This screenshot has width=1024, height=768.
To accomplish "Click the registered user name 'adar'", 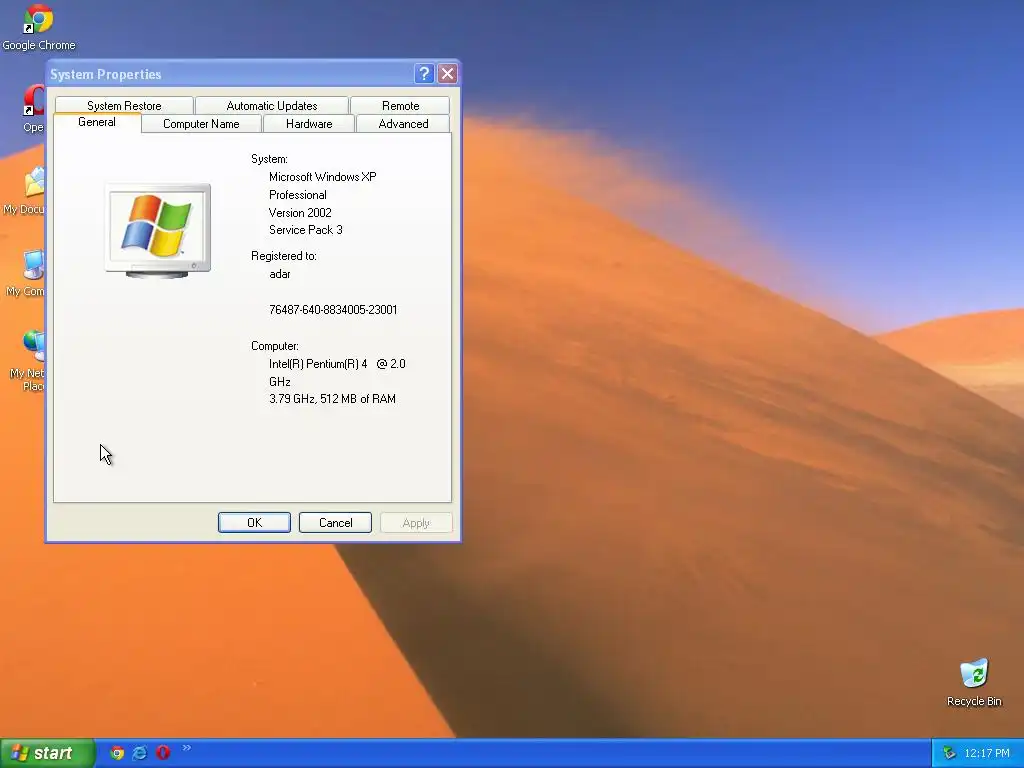I will [x=280, y=274].
